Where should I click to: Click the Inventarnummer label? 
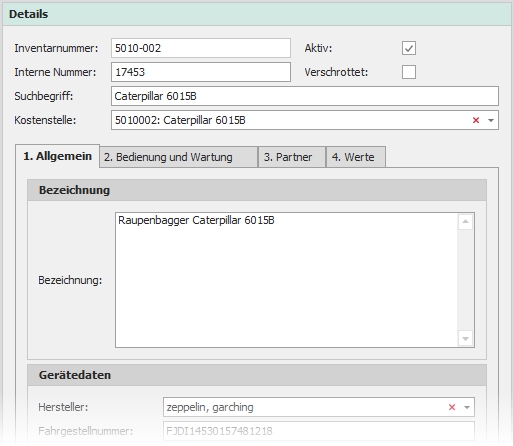coord(56,48)
